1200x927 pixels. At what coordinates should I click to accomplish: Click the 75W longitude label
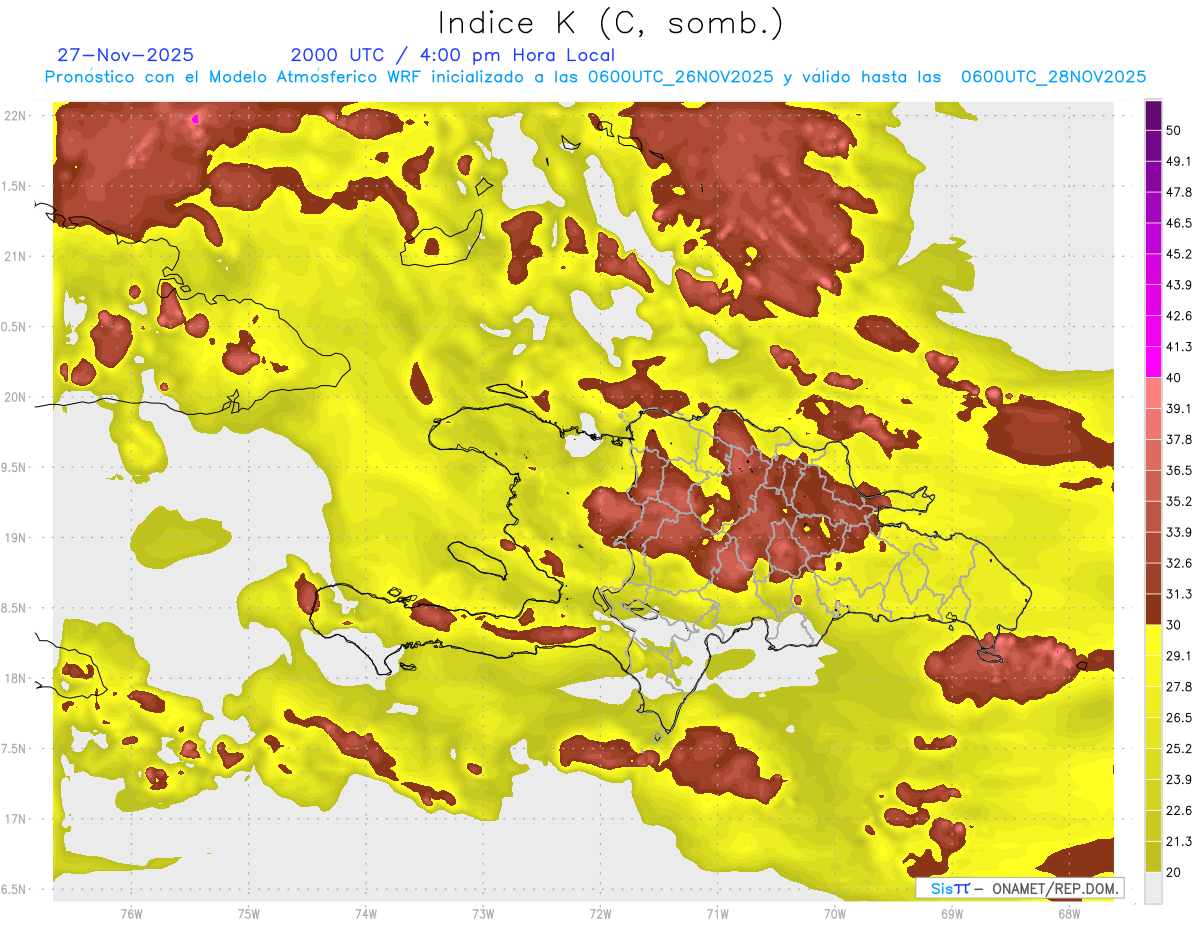(x=249, y=914)
